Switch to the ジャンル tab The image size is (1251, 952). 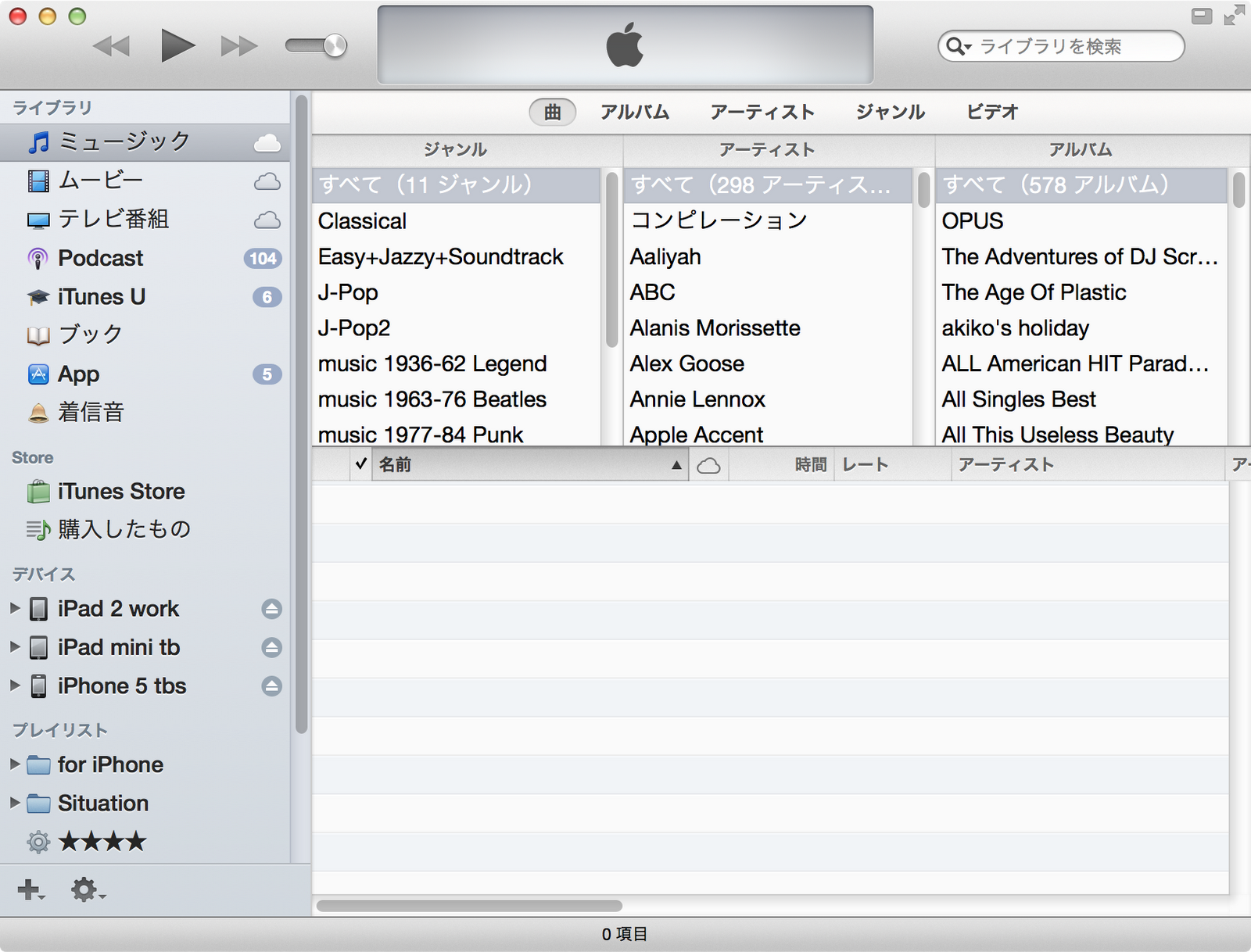891,112
